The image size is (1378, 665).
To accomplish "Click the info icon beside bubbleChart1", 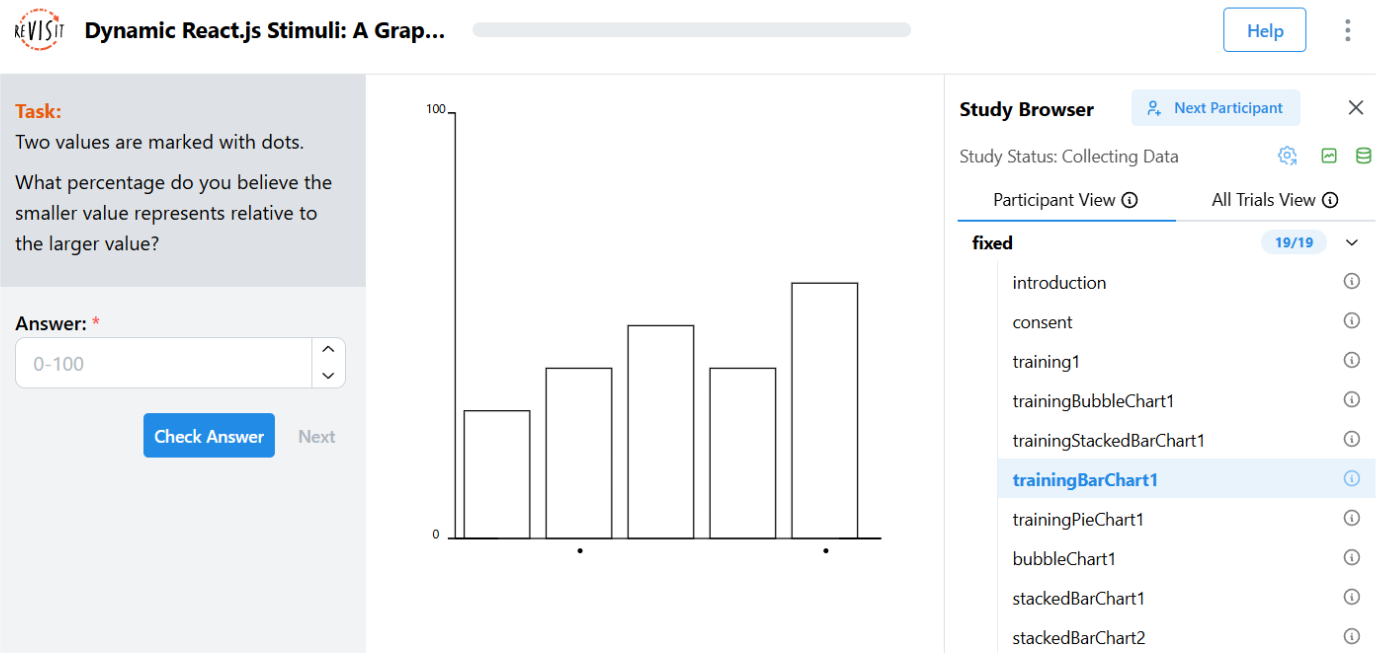I will pos(1351,558).
